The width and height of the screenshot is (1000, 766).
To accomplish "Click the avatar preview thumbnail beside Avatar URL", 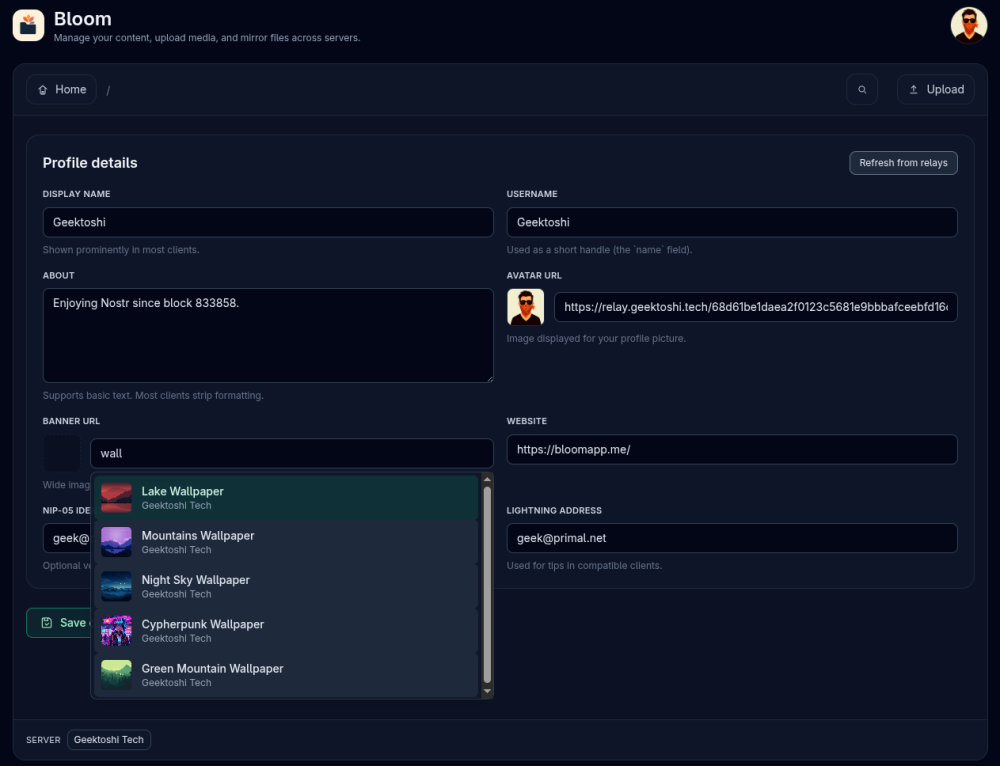I will (526, 307).
